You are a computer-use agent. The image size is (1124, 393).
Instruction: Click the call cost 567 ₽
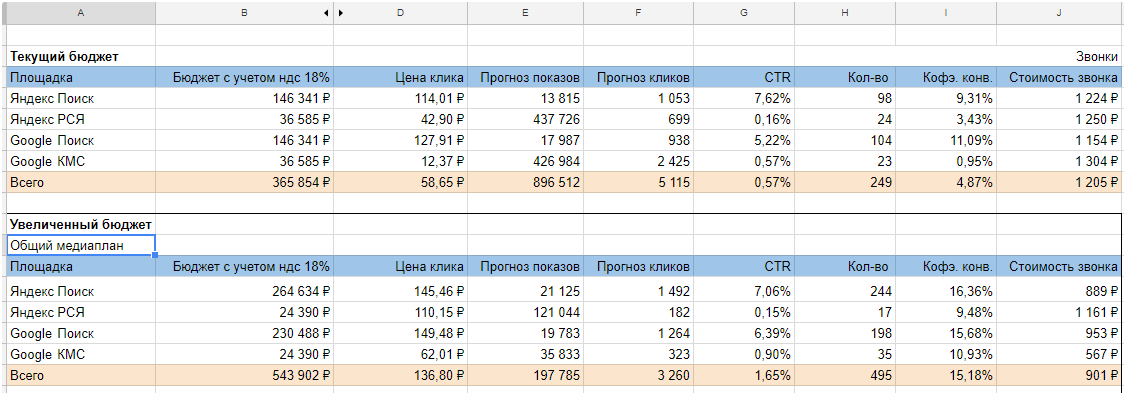tap(1059, 355)
